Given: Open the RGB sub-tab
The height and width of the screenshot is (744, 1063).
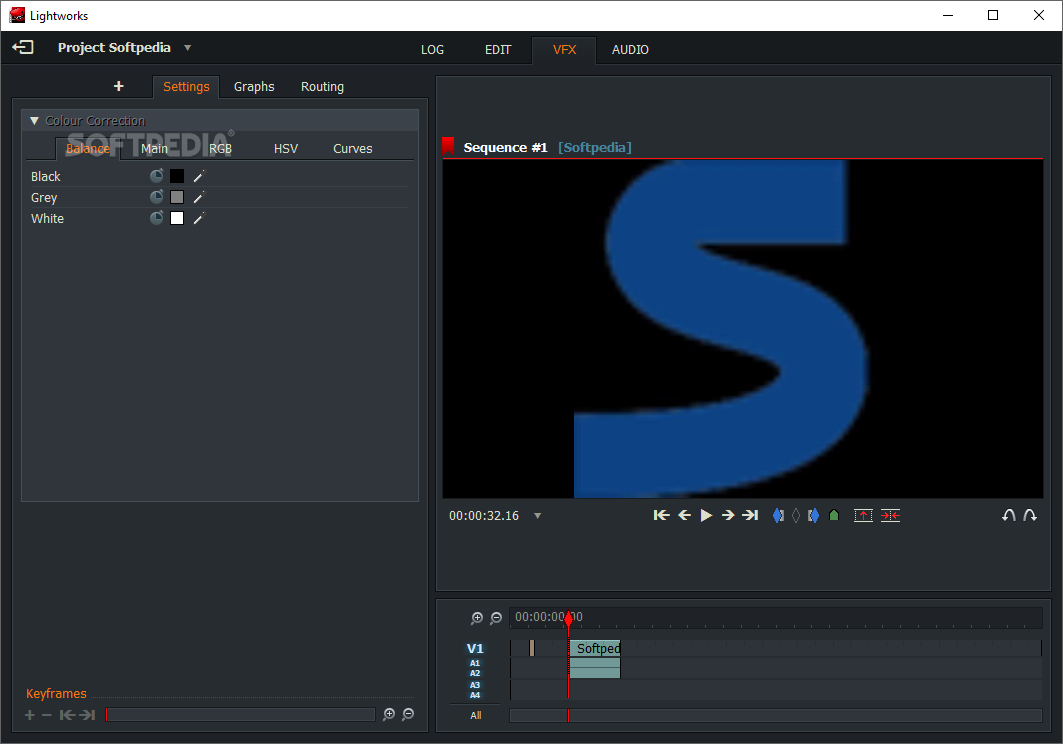Looking at the screenshot, I should (x=220, y=149).
